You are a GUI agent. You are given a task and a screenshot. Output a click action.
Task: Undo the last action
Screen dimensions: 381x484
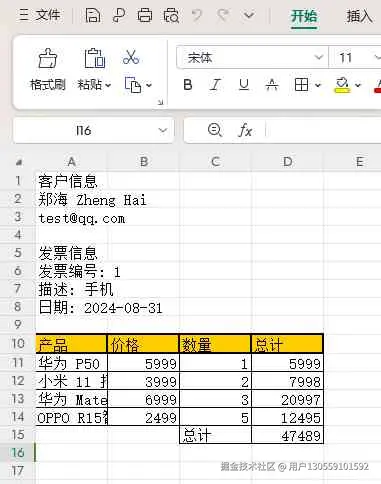click(197, 15)
